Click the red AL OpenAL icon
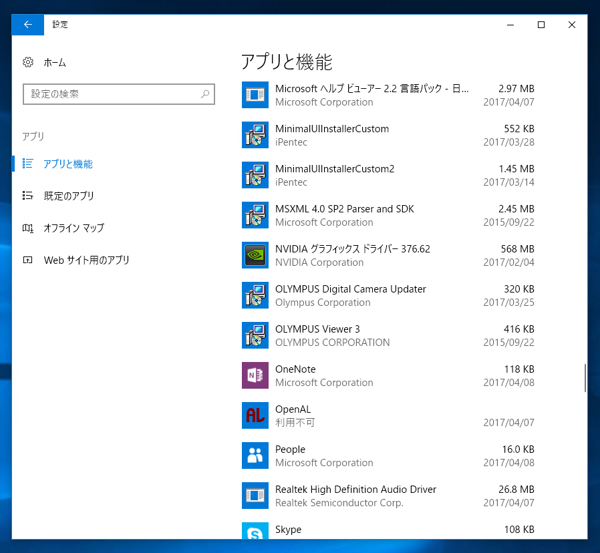Screen dimensions: 600x553 255,416
